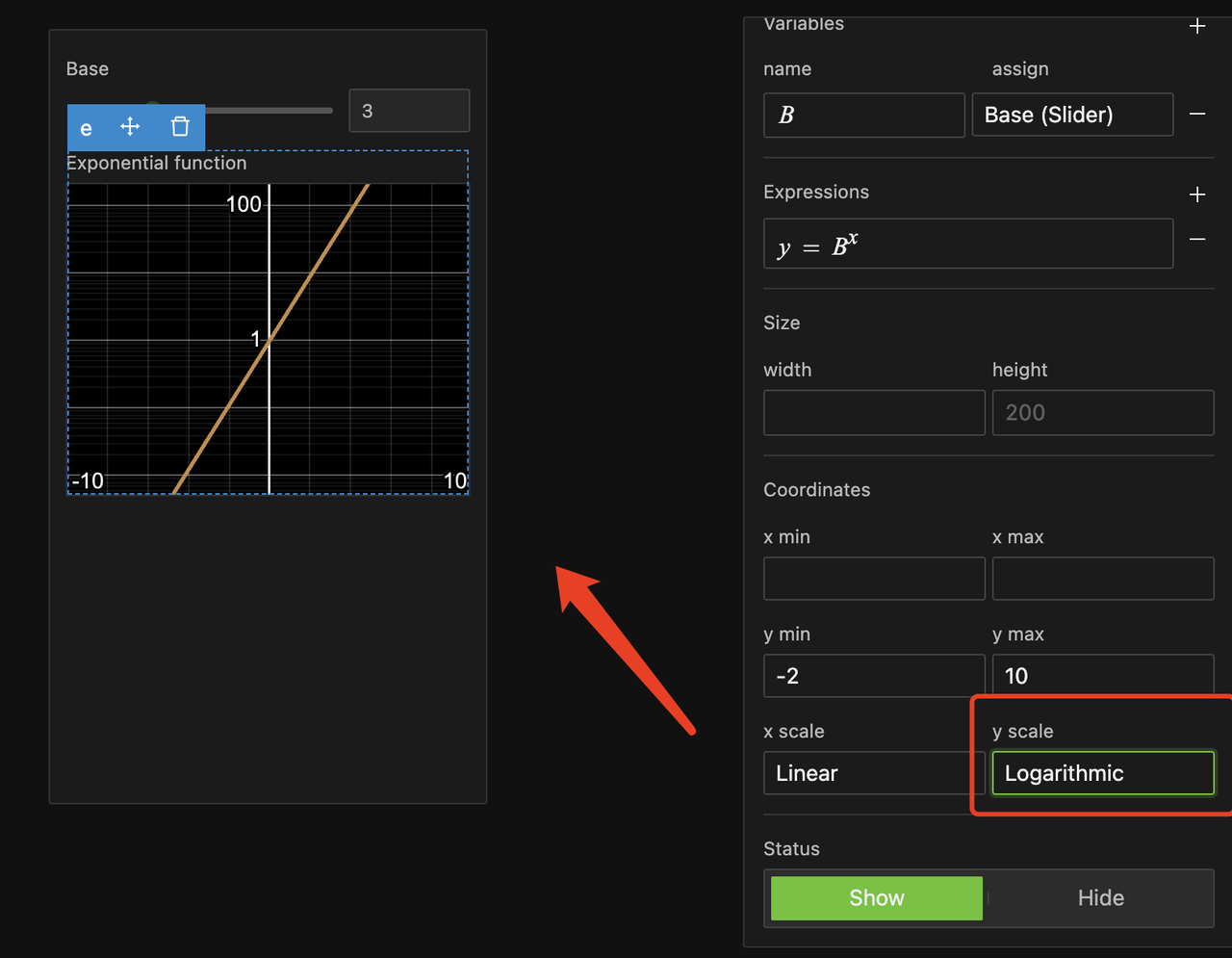The height and width of the screenshot is (958, 1232).
Task: Set status to Hide
Action: tap(1100, 897)
